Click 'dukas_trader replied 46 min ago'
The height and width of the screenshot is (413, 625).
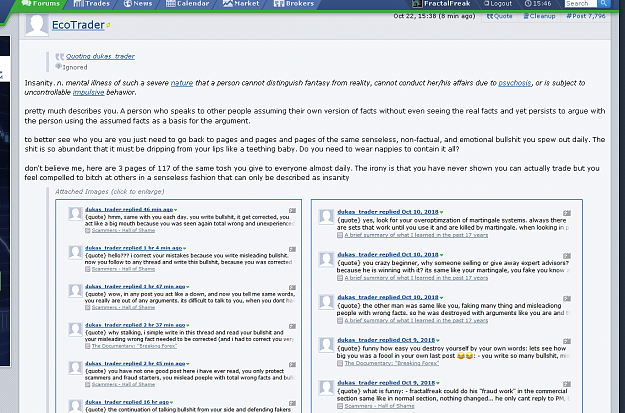(x=129, y=209)
